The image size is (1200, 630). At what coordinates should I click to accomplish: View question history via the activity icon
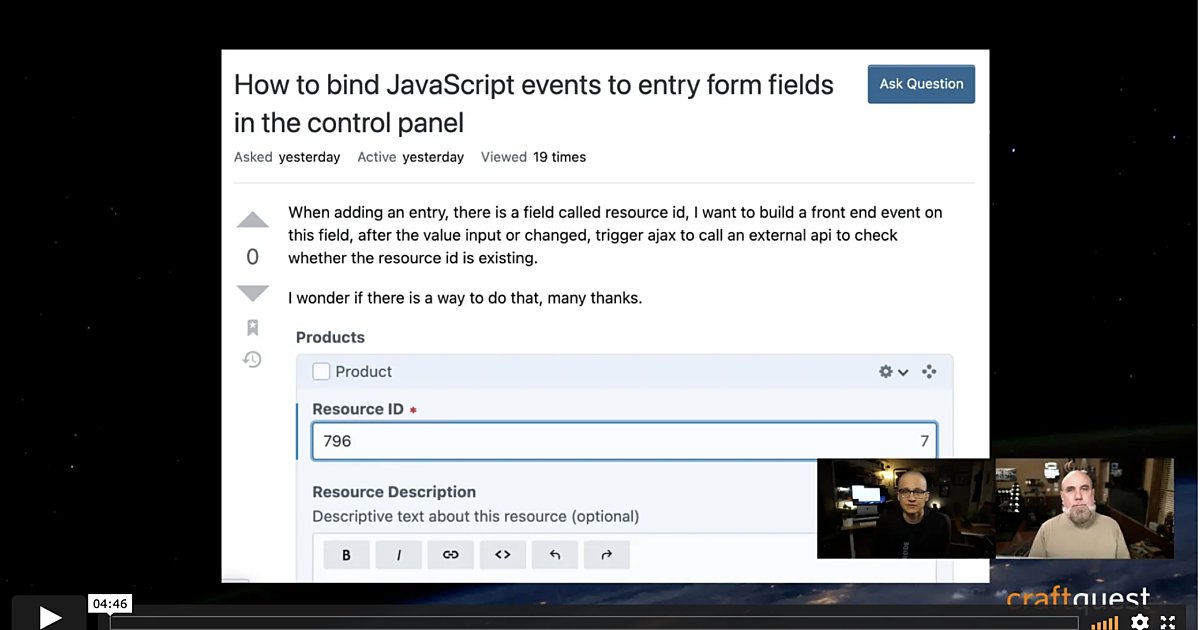click(x=252, y=358)
